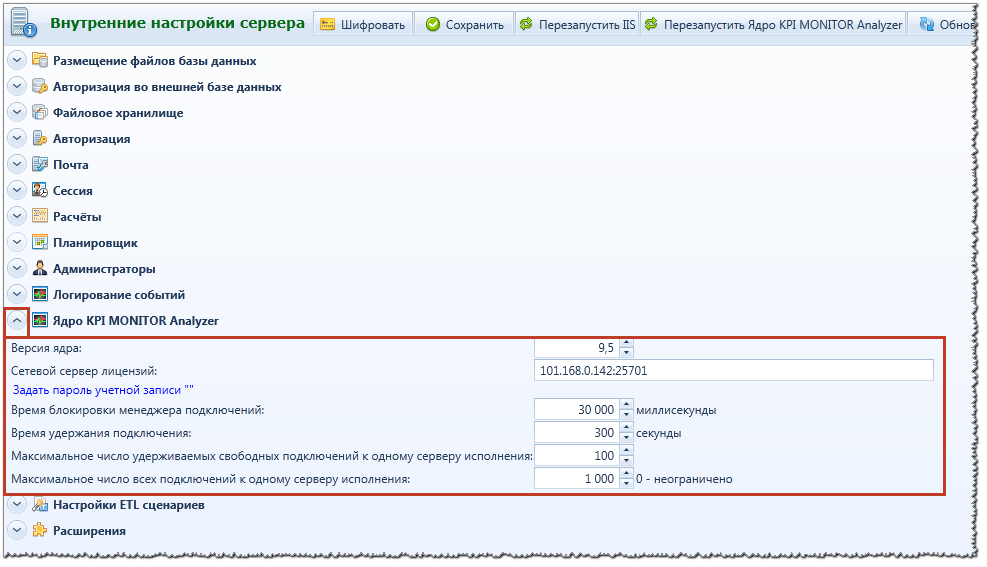Screen dimensions: 987x567
Task: Click the Время удержания подключения field
Action: (x=577, y=433)
